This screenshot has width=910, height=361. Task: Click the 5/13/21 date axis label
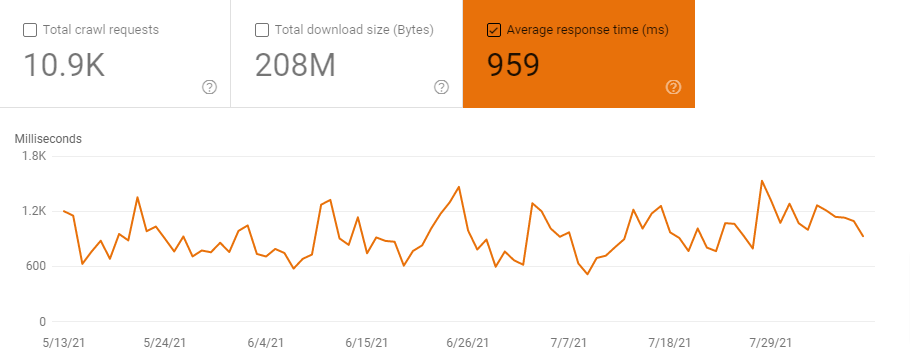64,343
